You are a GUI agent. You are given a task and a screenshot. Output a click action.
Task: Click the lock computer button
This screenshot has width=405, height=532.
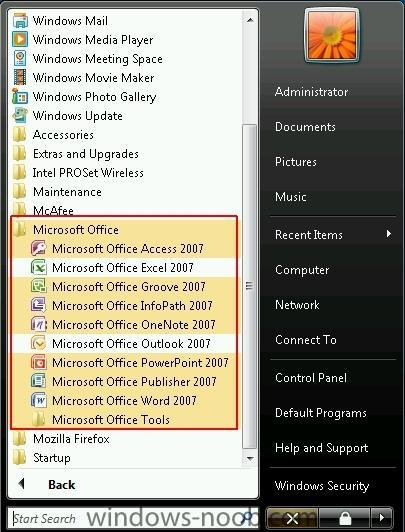coord(345,518)
